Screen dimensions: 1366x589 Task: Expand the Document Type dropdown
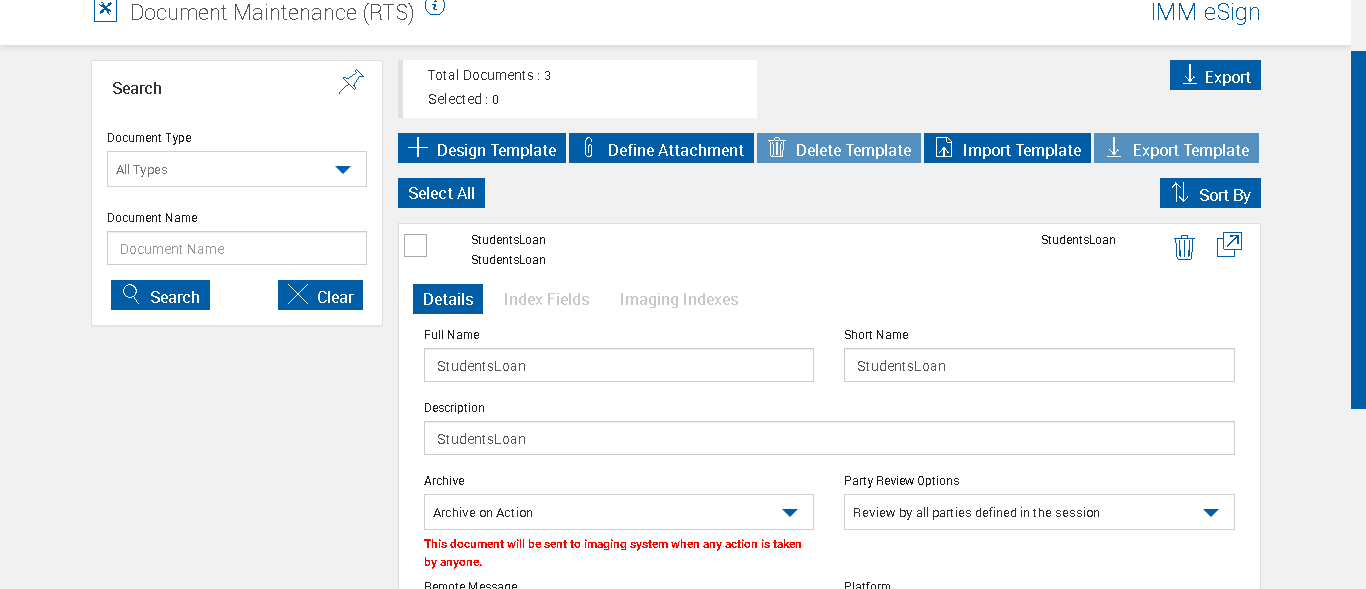pos(237,169)
